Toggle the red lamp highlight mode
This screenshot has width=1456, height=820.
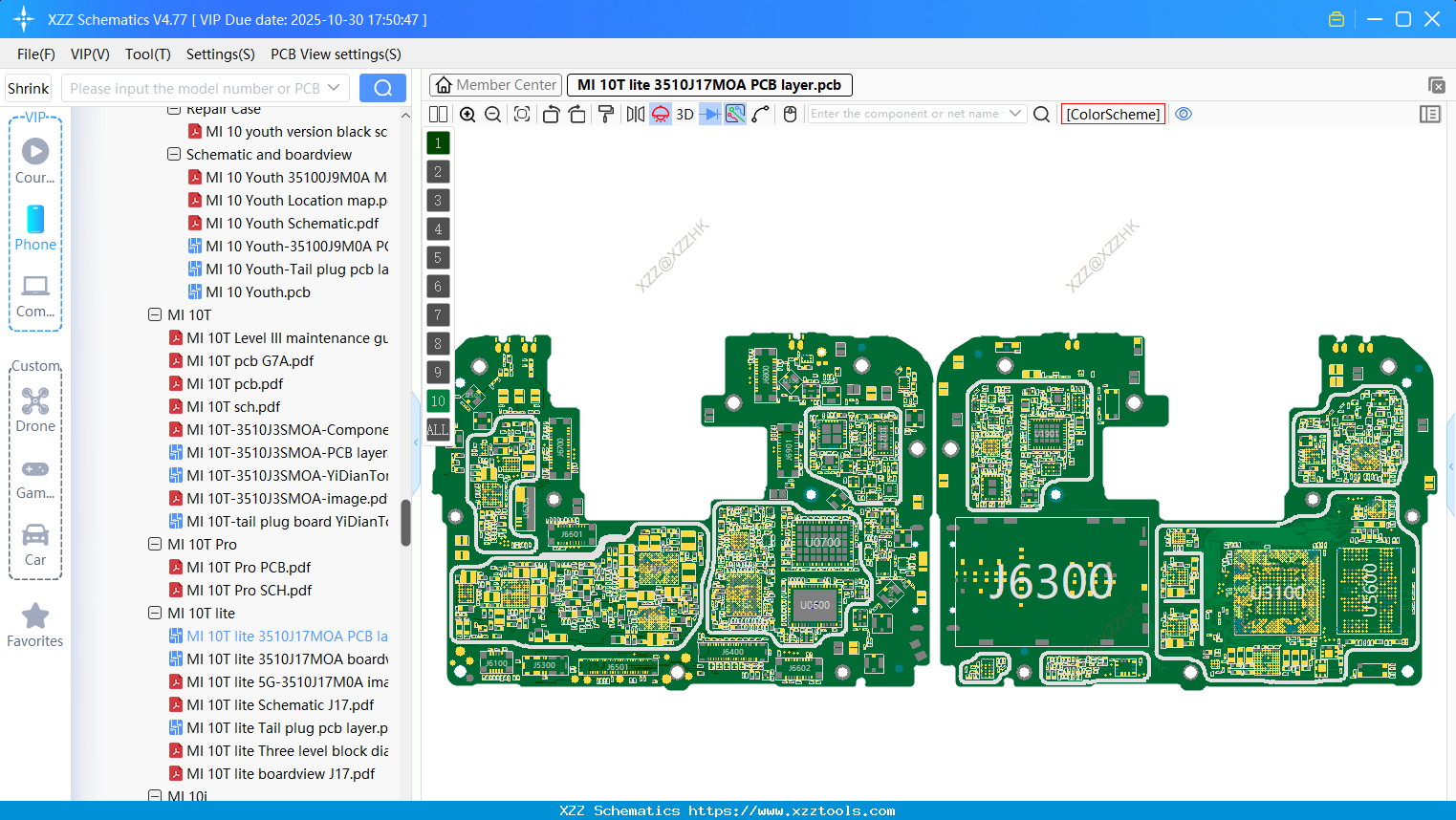[659, 114]
